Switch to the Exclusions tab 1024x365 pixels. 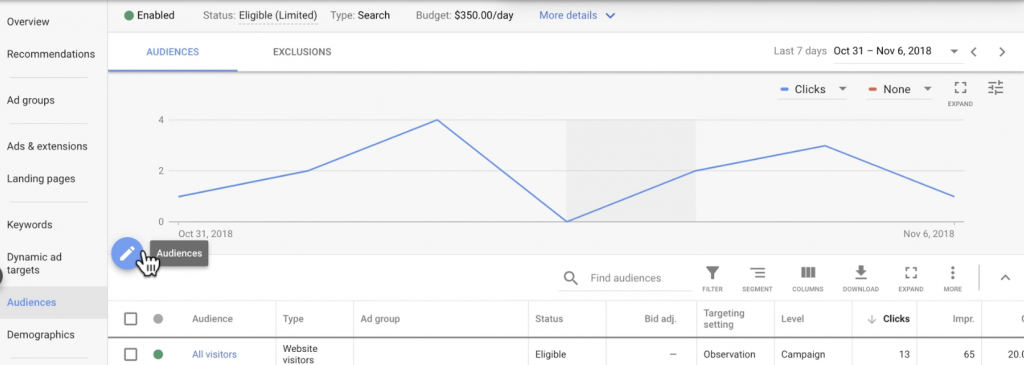coord(302,52)
